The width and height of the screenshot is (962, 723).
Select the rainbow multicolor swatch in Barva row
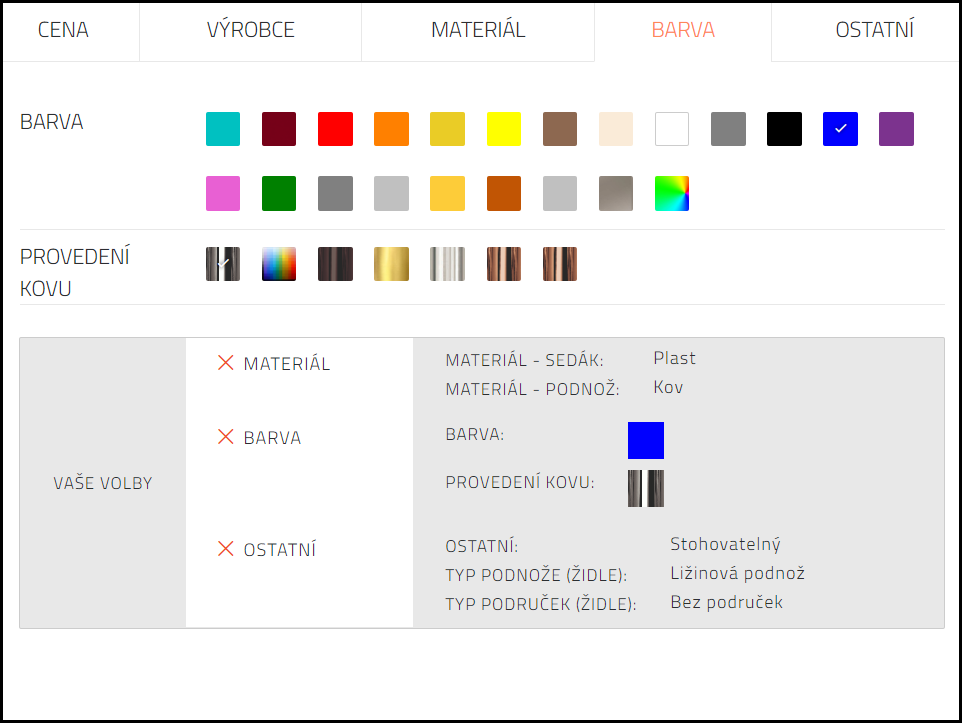[x=672, y=194]
